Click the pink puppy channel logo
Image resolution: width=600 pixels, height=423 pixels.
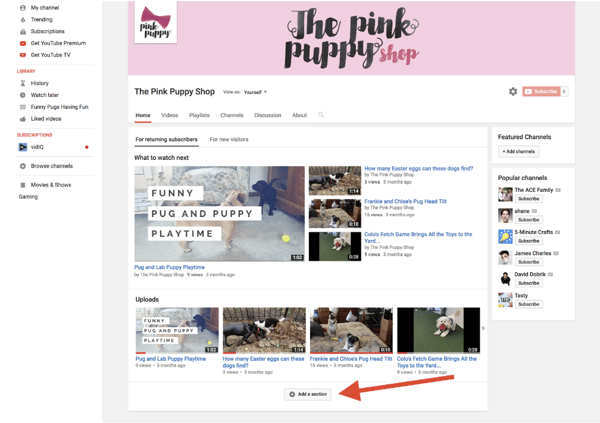click(x=156, y=22)
